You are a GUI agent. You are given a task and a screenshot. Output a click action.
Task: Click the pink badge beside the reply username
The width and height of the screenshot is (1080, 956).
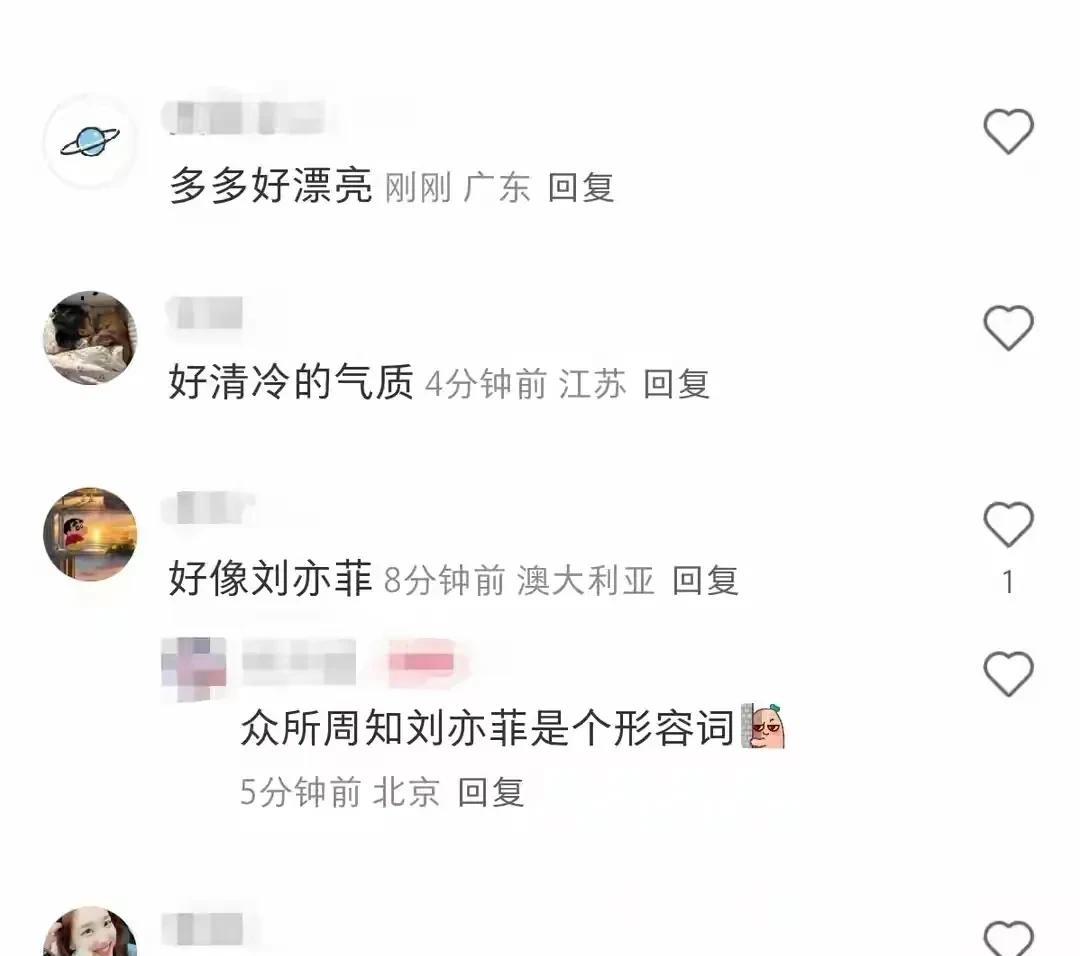(x=421, y=663)
